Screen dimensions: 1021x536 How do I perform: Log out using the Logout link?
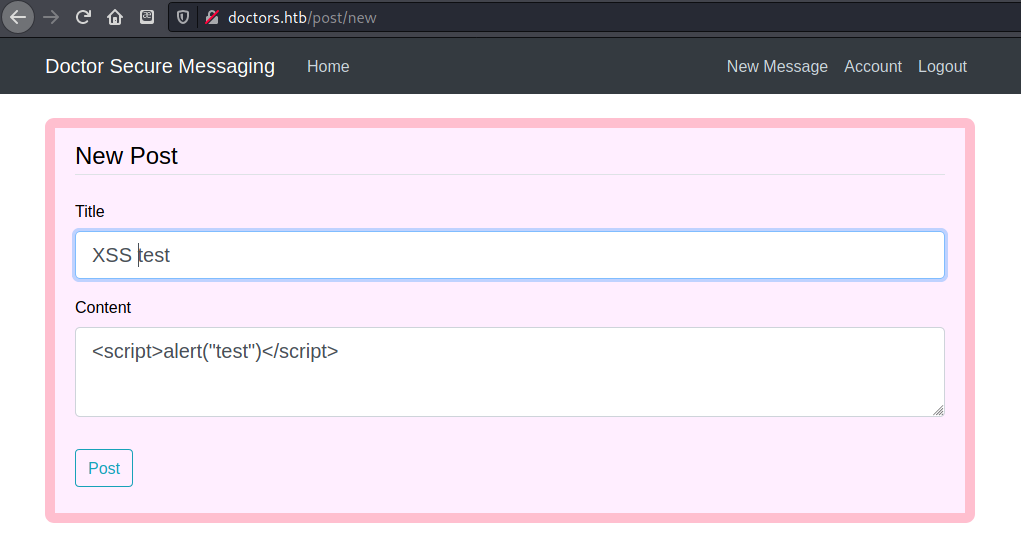click(x=942, y=66)
